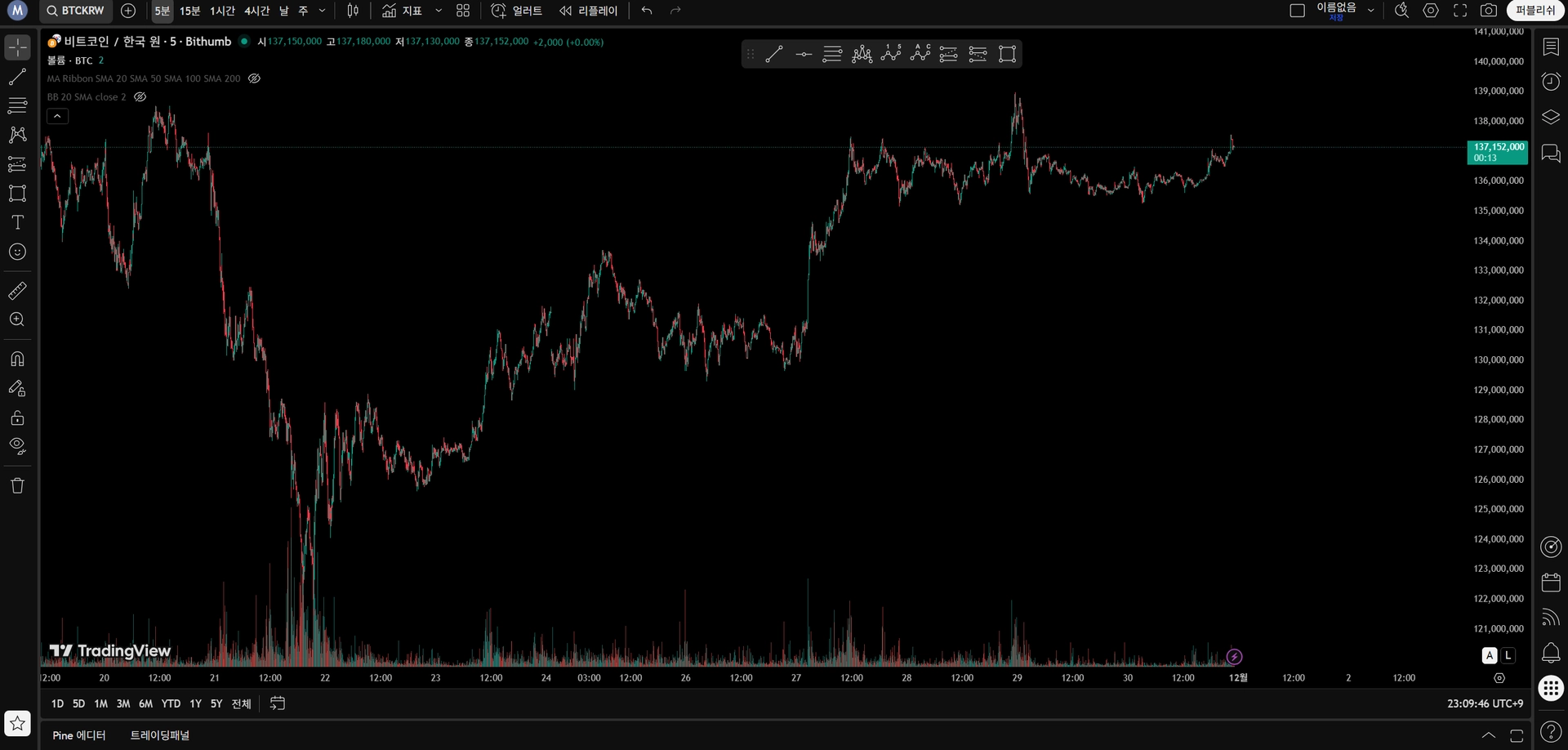Open the economic calendar panel

[1551, 583]
